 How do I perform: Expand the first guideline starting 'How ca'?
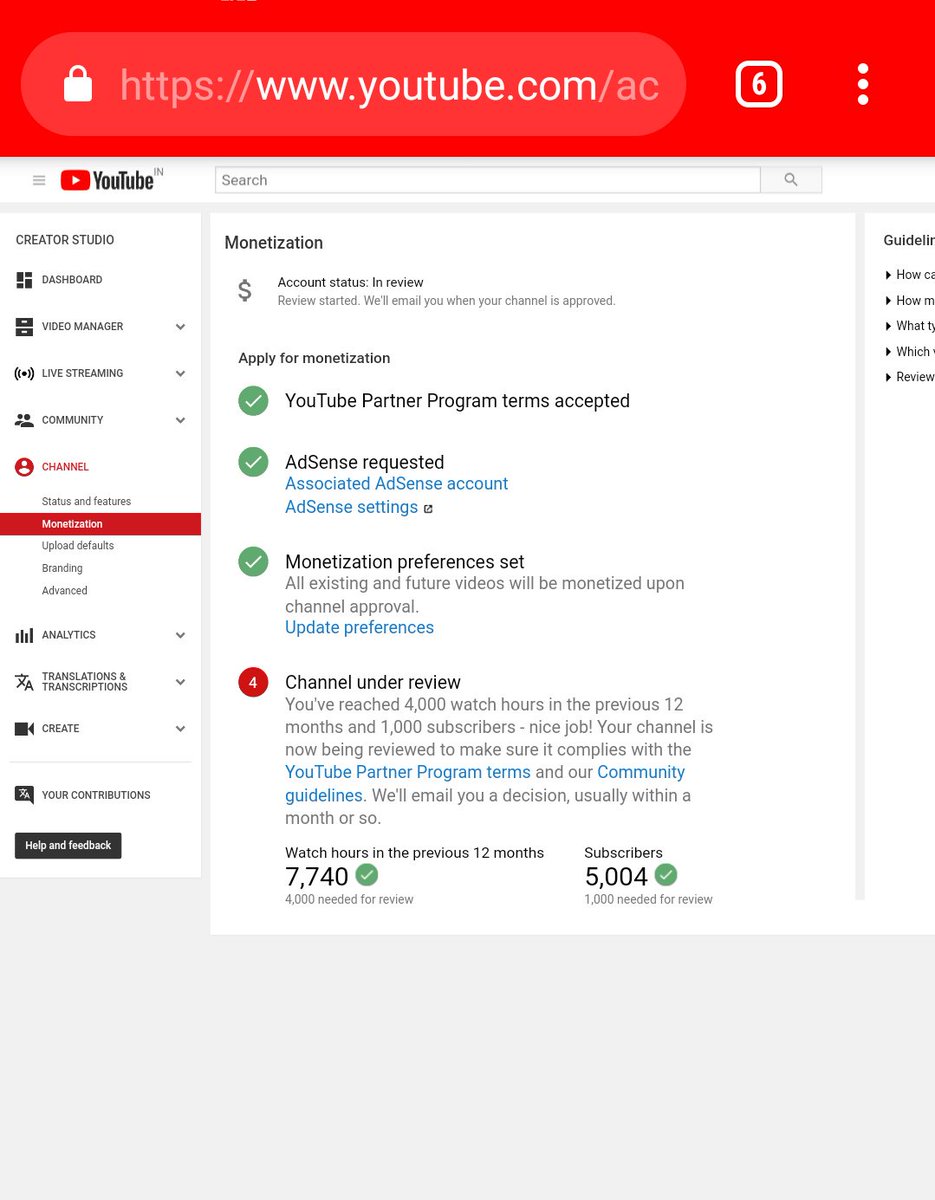[909, 275]
